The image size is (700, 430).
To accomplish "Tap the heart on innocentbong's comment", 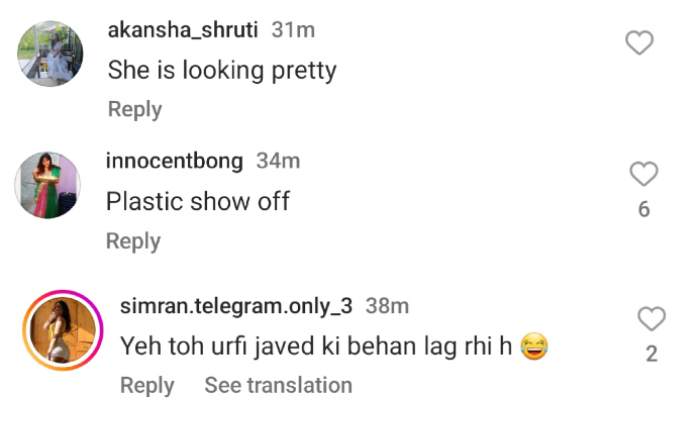I will pyautogui.click(x=644, y=174).
